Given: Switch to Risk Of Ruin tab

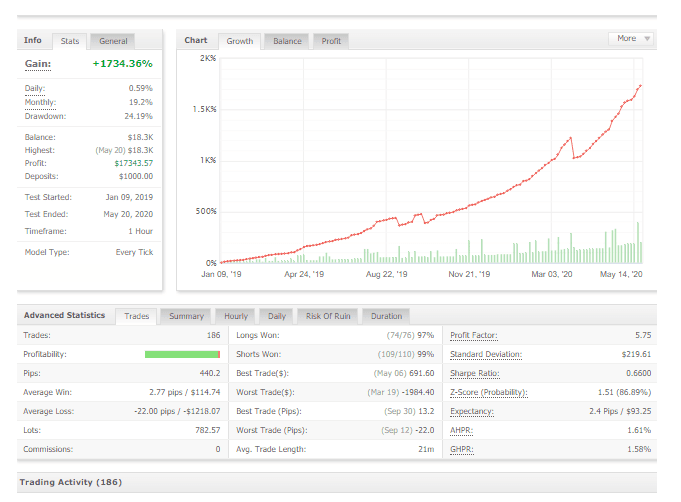Looking at the screenshot, I should (328, 316).
